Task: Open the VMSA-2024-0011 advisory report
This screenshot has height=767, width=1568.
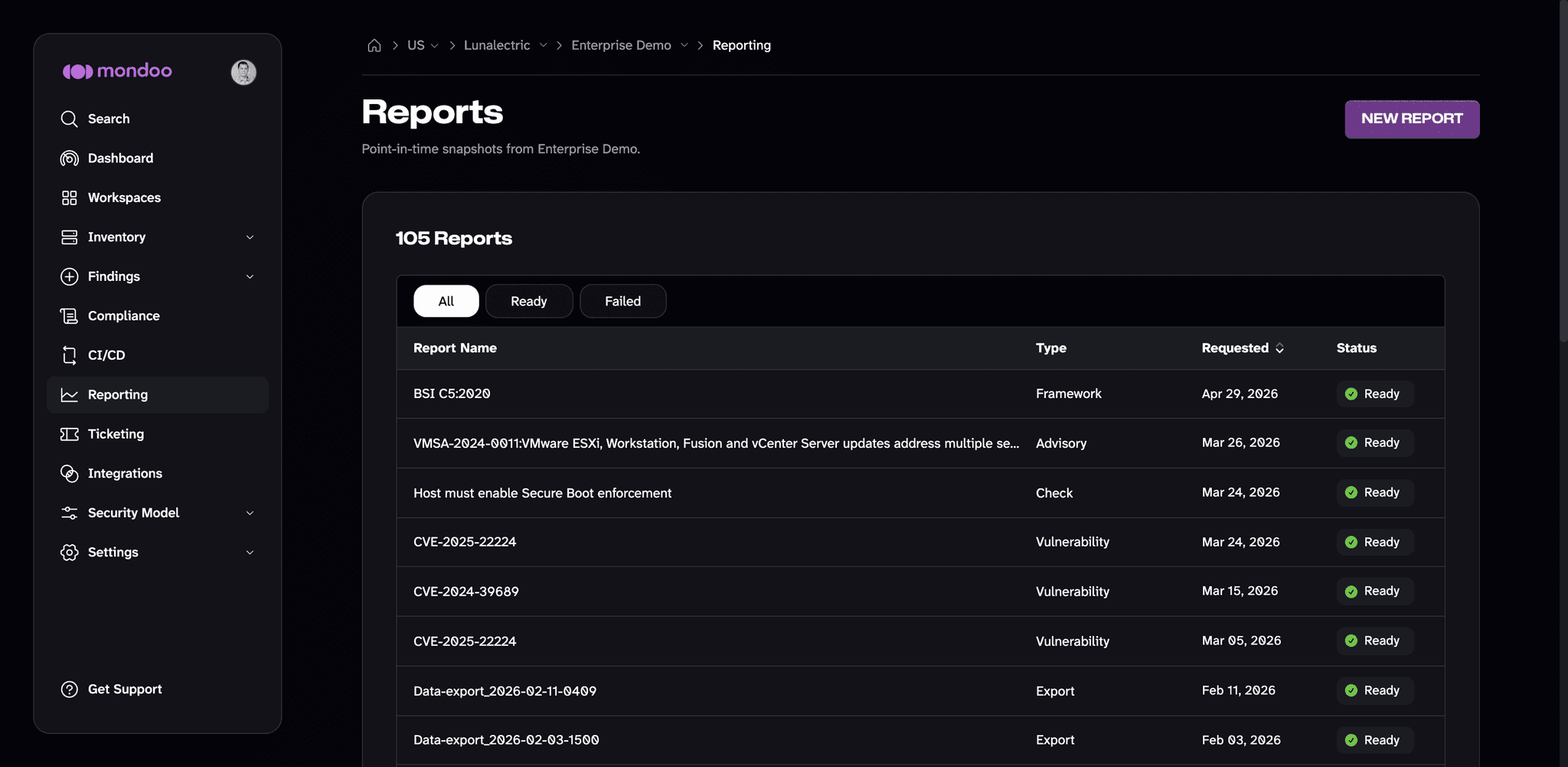Action: click(716, 443)
